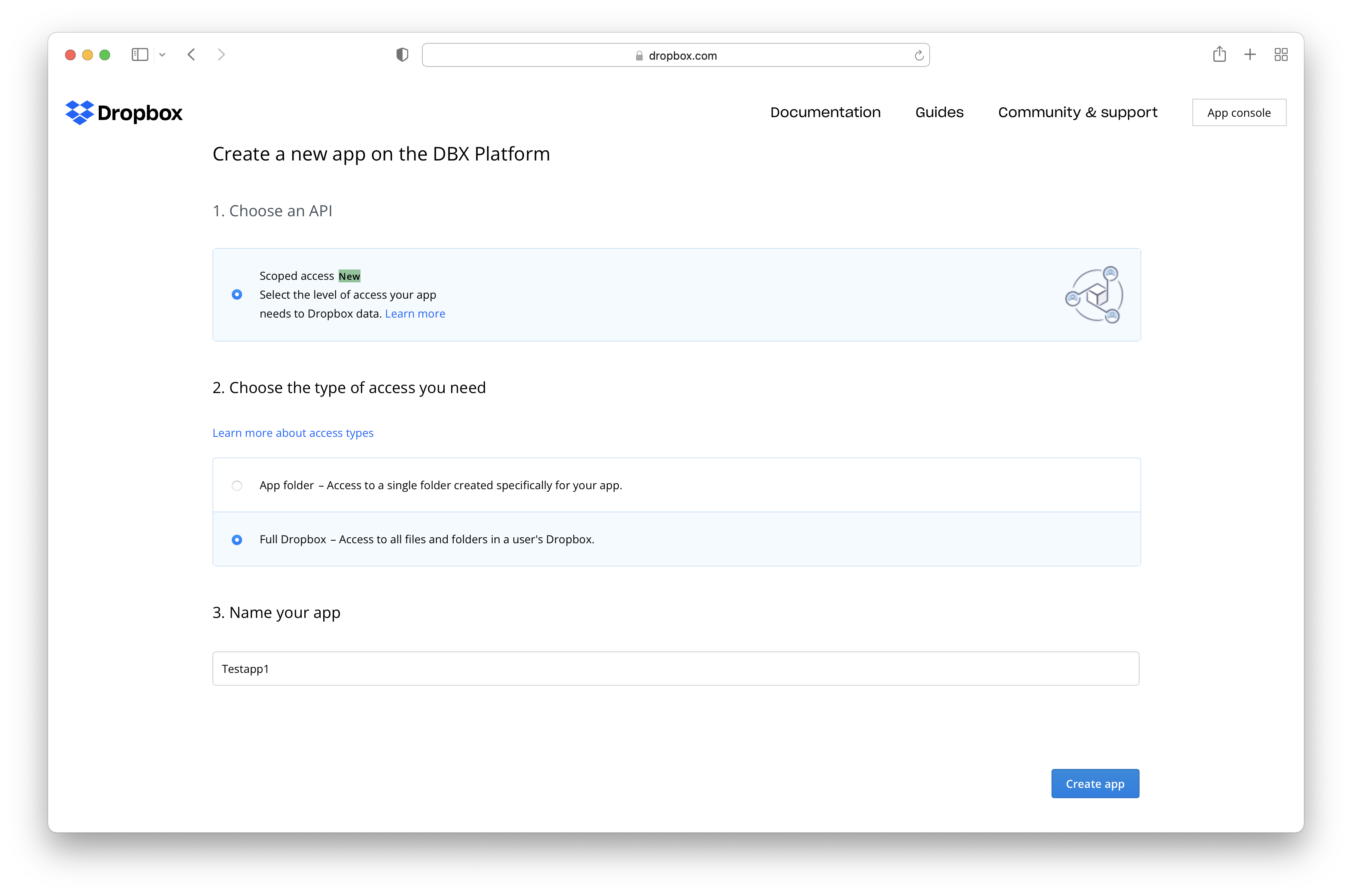Click 'Full Dropbox – Access to all files' text
This screenshot has height=896, width=1352.
pos(427,539)
